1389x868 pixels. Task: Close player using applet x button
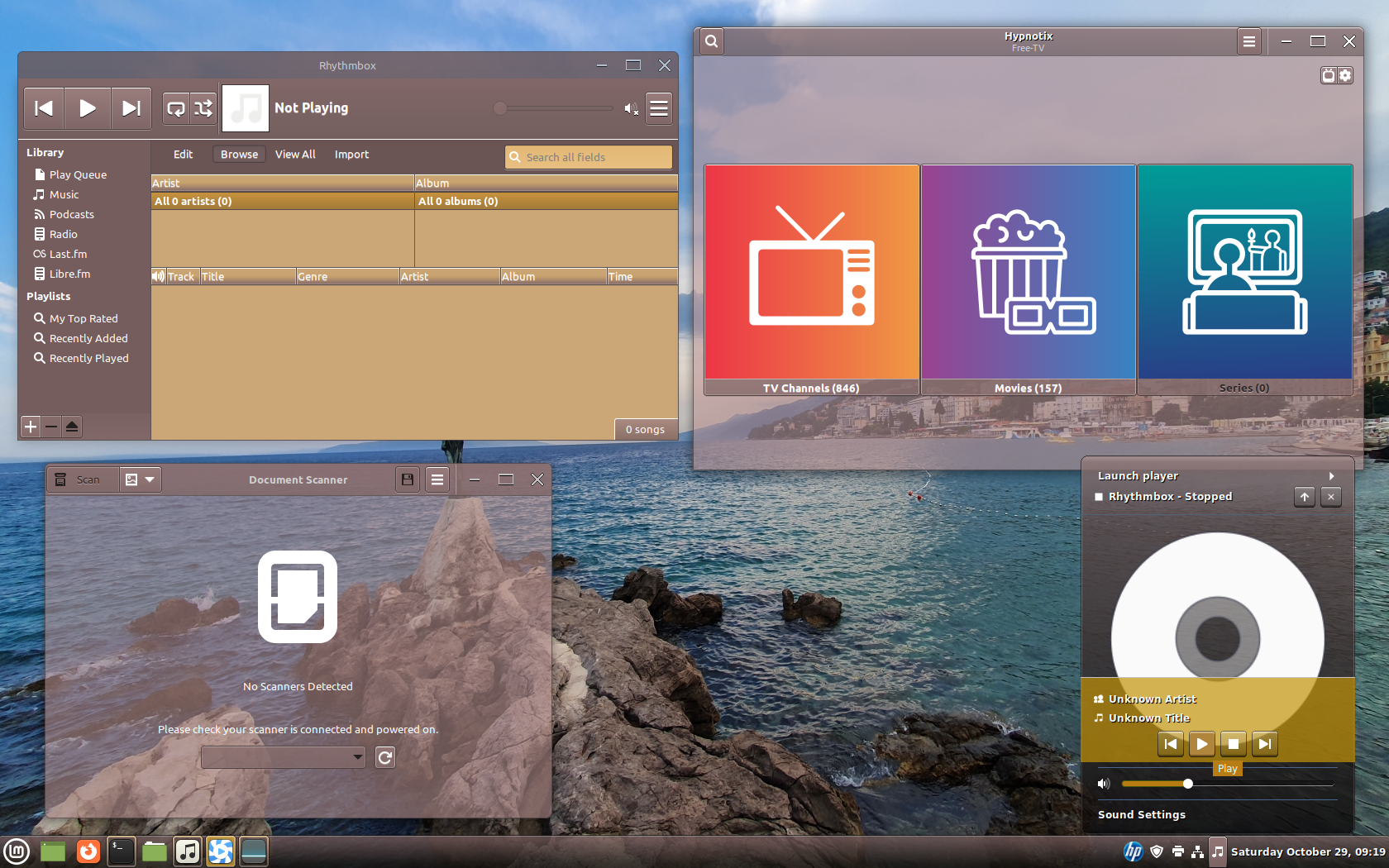coord(1331,497)
